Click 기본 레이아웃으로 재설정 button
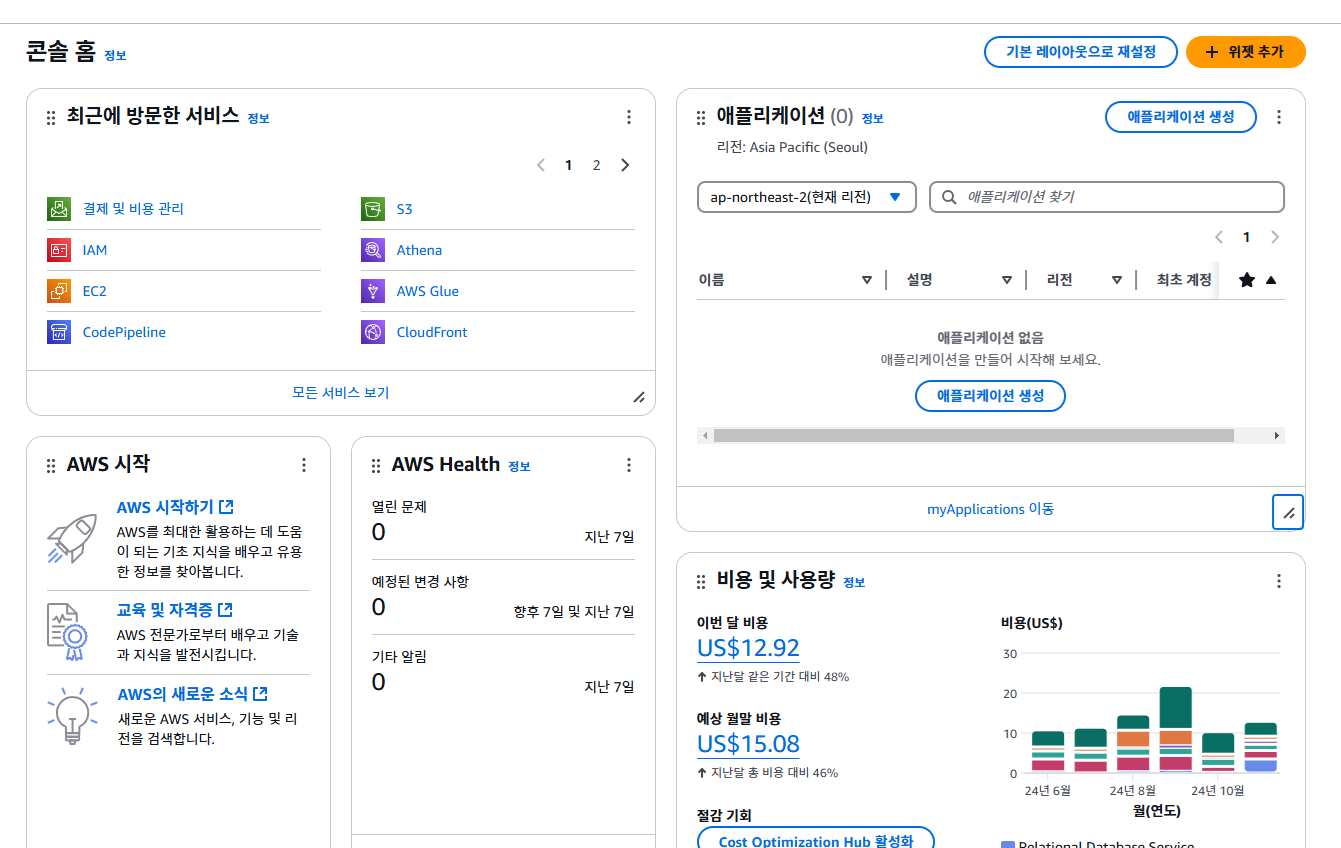 pyautogui.click(x=1081, y=52)
